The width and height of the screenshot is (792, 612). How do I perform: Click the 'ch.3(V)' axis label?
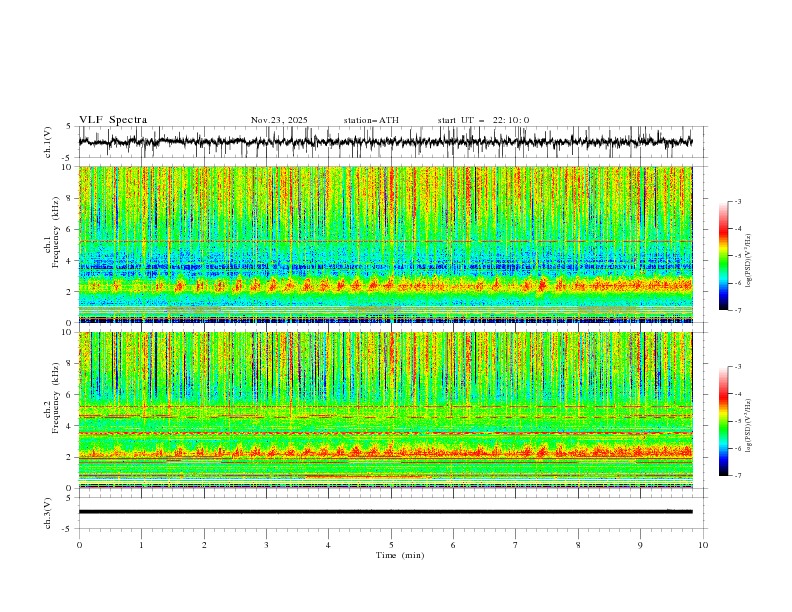coord(48,513)
